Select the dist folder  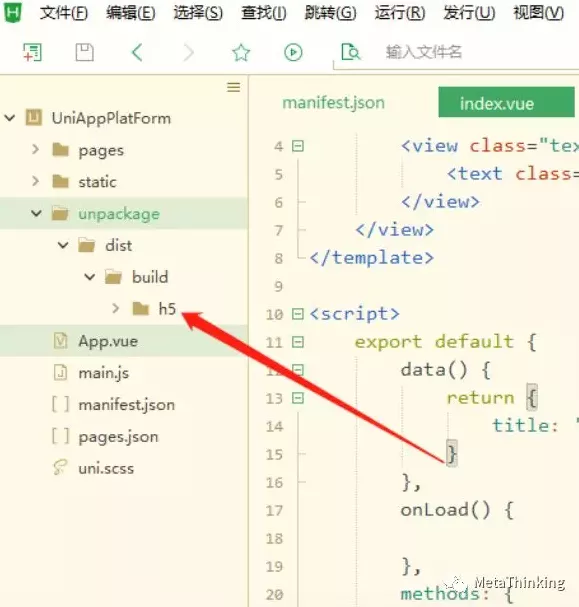tap(118, 245)
